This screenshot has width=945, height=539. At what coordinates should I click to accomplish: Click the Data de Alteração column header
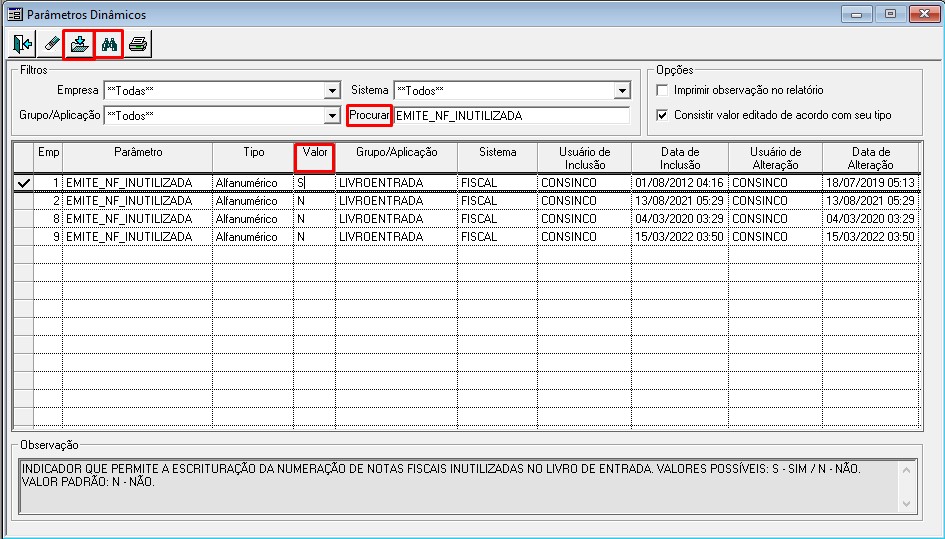871,158
